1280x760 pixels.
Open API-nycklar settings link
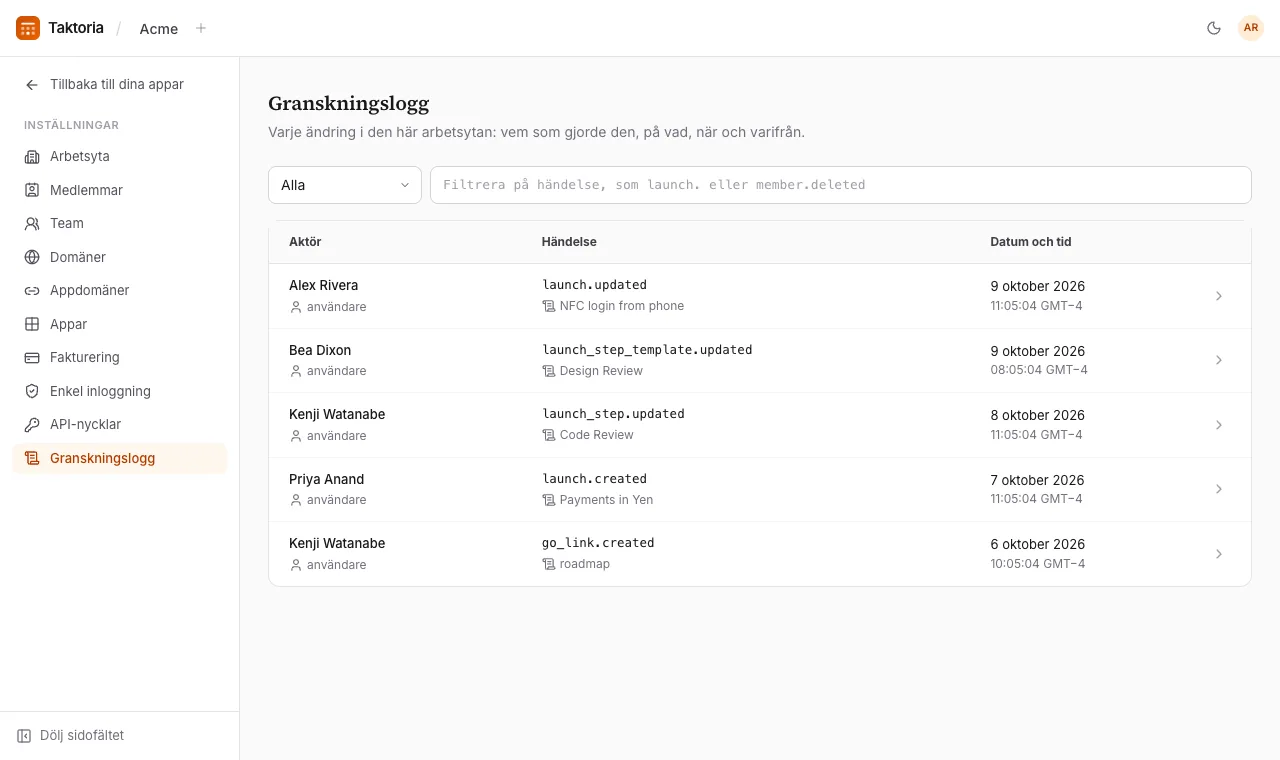(120, 425)
